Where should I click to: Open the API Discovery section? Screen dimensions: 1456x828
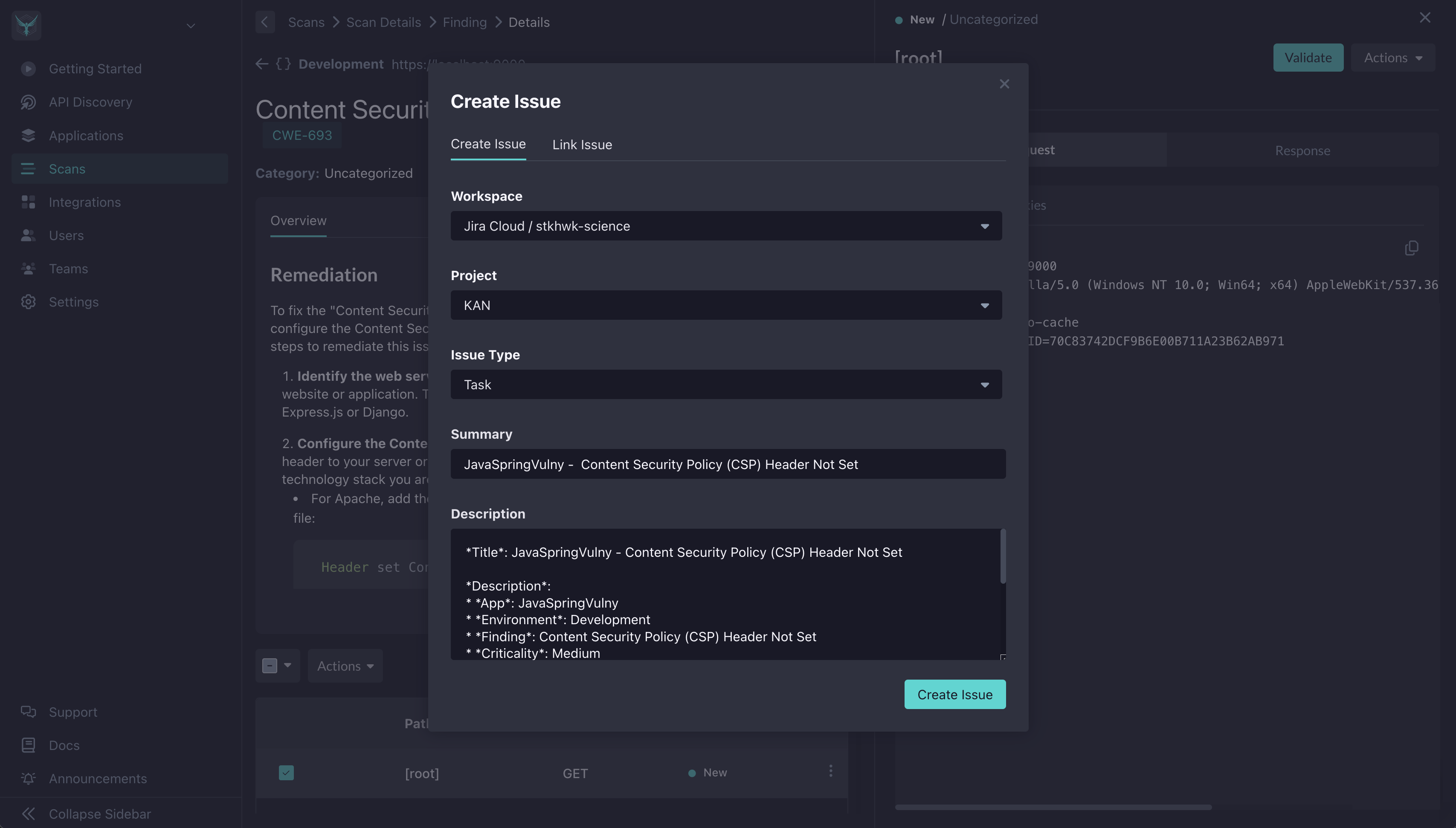pyautogui.click(x=90, y=102)
